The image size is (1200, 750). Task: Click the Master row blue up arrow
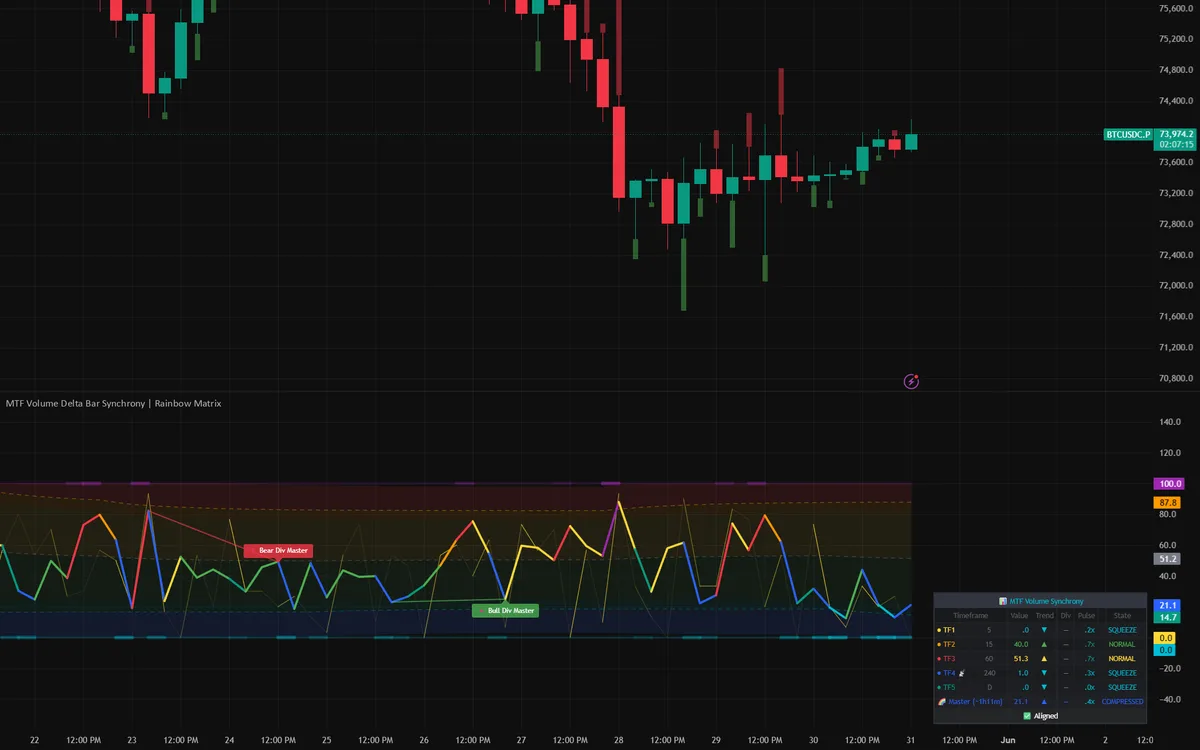click(x=1044, y=701)
